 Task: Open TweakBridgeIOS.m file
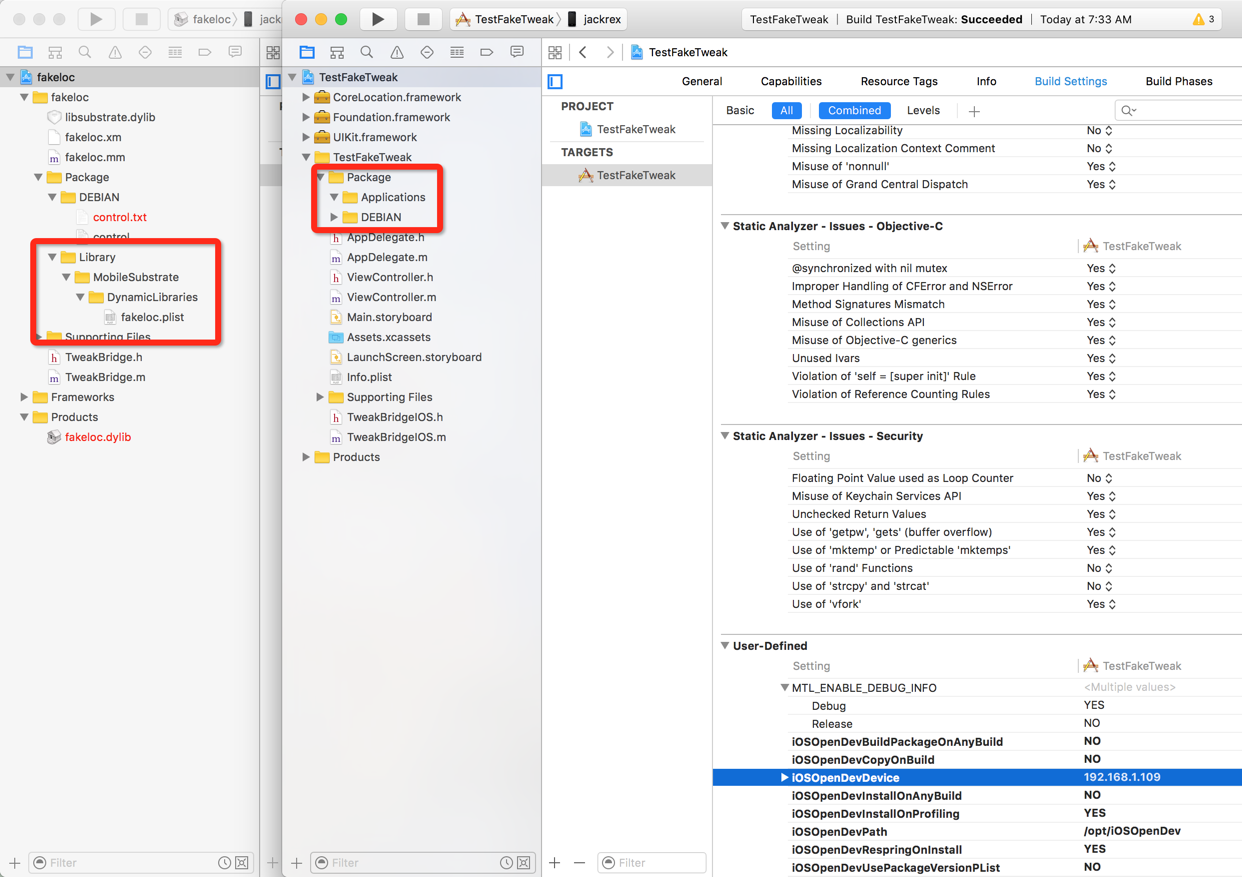(x=396, y=437)
